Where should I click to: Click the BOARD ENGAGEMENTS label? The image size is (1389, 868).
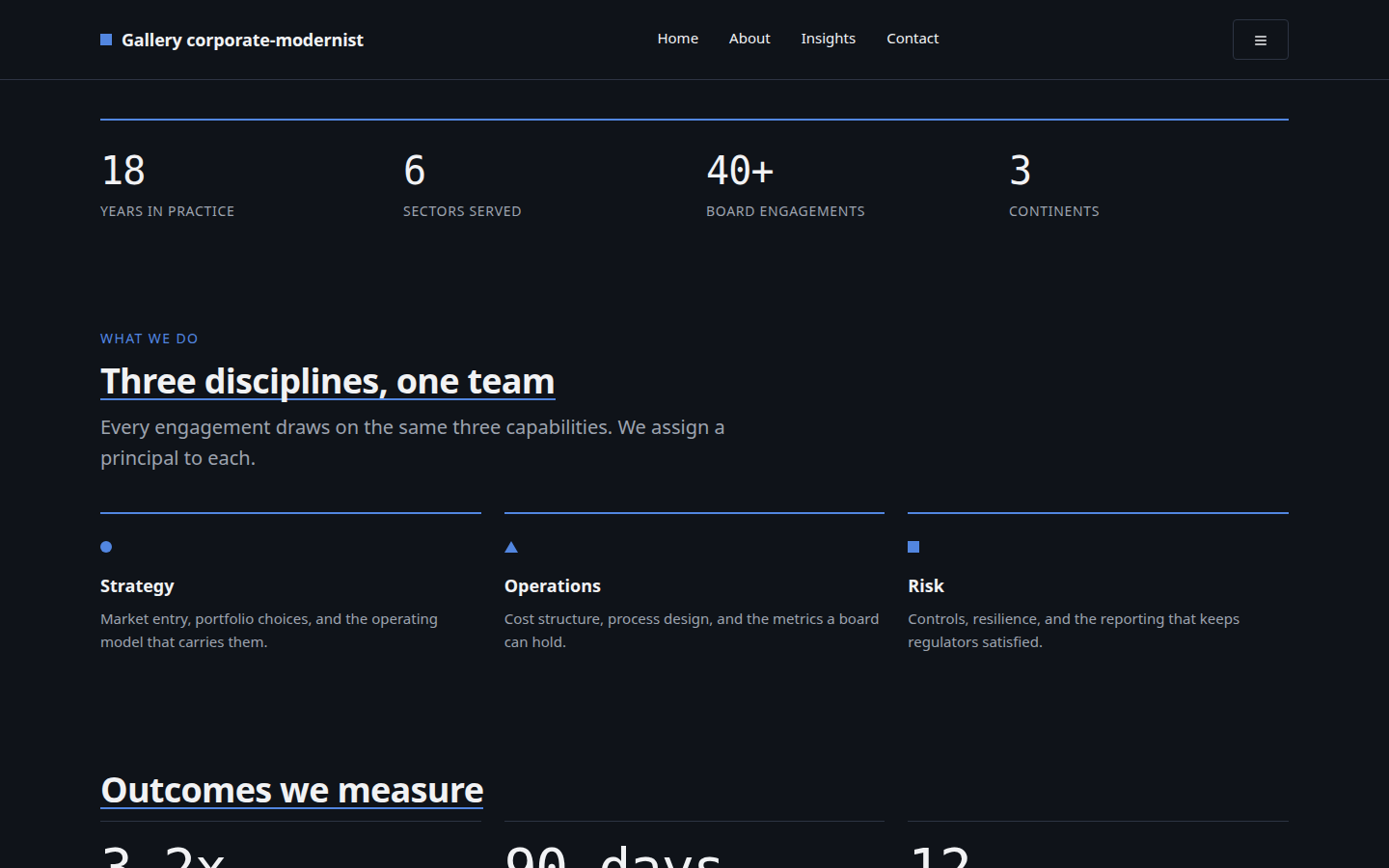pyautogui.click(x=785, y=211)
